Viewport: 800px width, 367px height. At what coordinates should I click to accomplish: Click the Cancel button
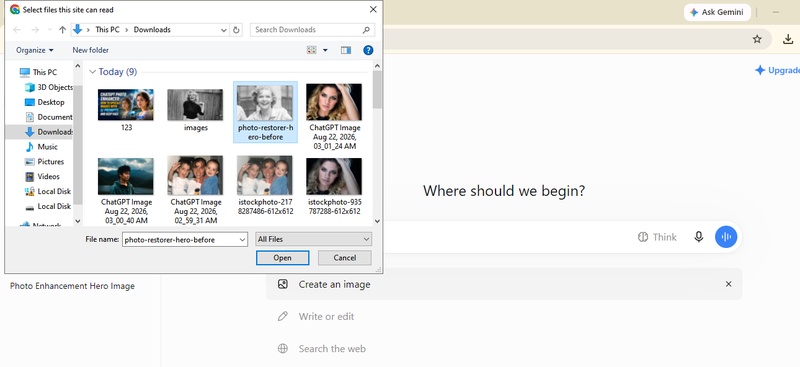point(345,258)
